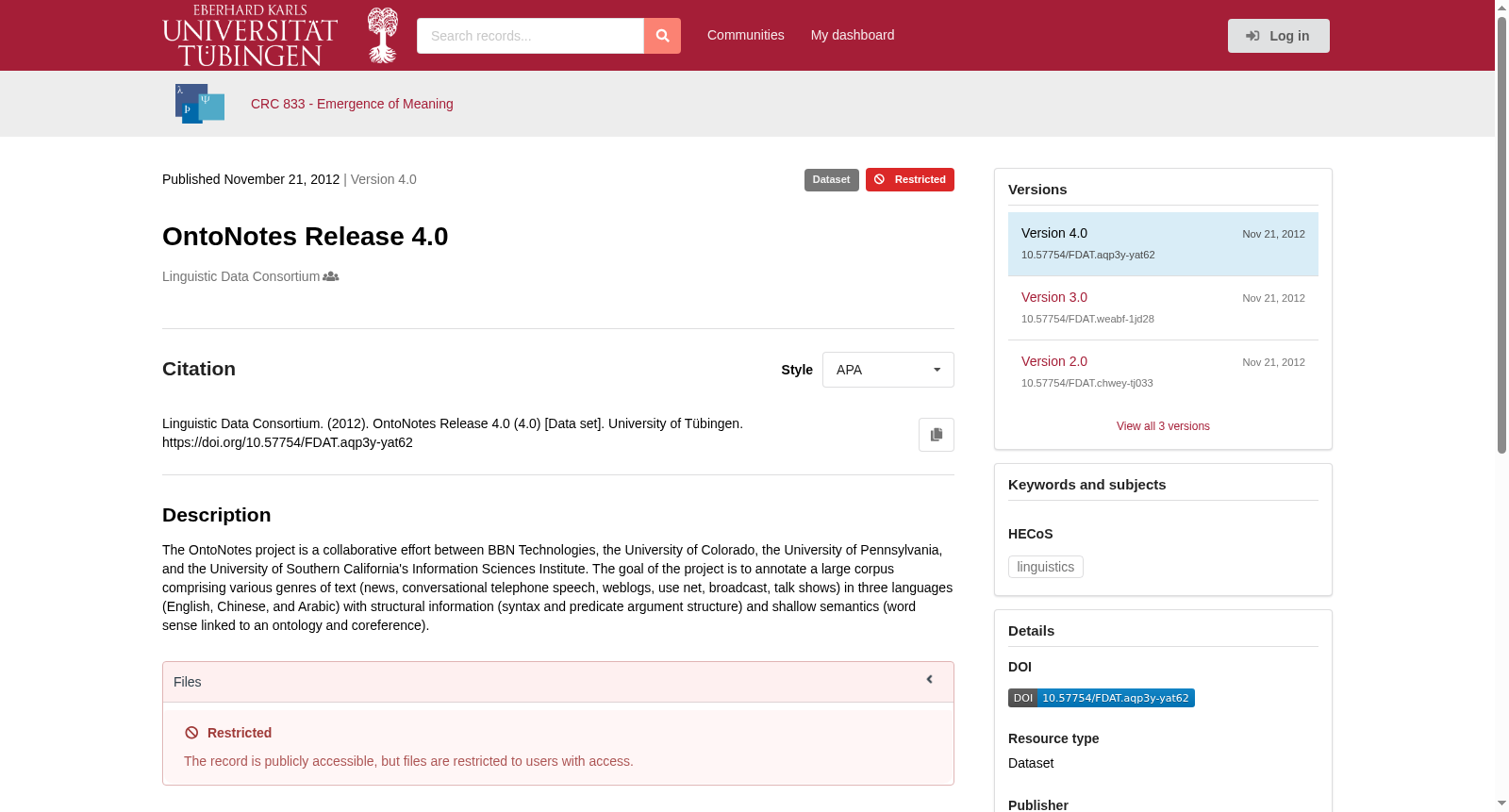Viewport: 1509px width, 812px height.
Task: Click the Restricted access badge
Action: pyautogui.click(x=910, y=179)
